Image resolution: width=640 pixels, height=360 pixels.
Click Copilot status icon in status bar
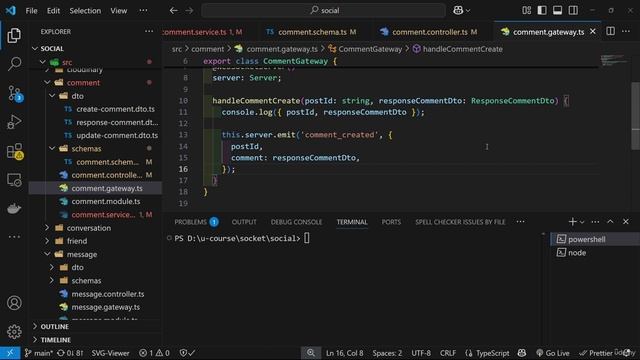522,353
